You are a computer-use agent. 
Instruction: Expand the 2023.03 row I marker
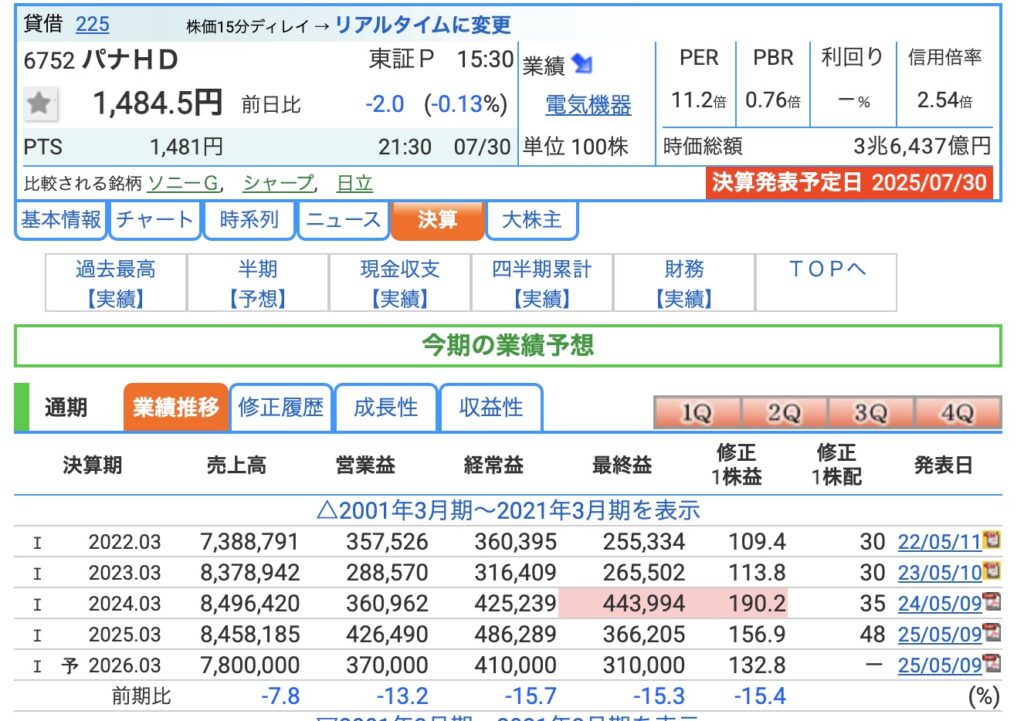(37, 573)
